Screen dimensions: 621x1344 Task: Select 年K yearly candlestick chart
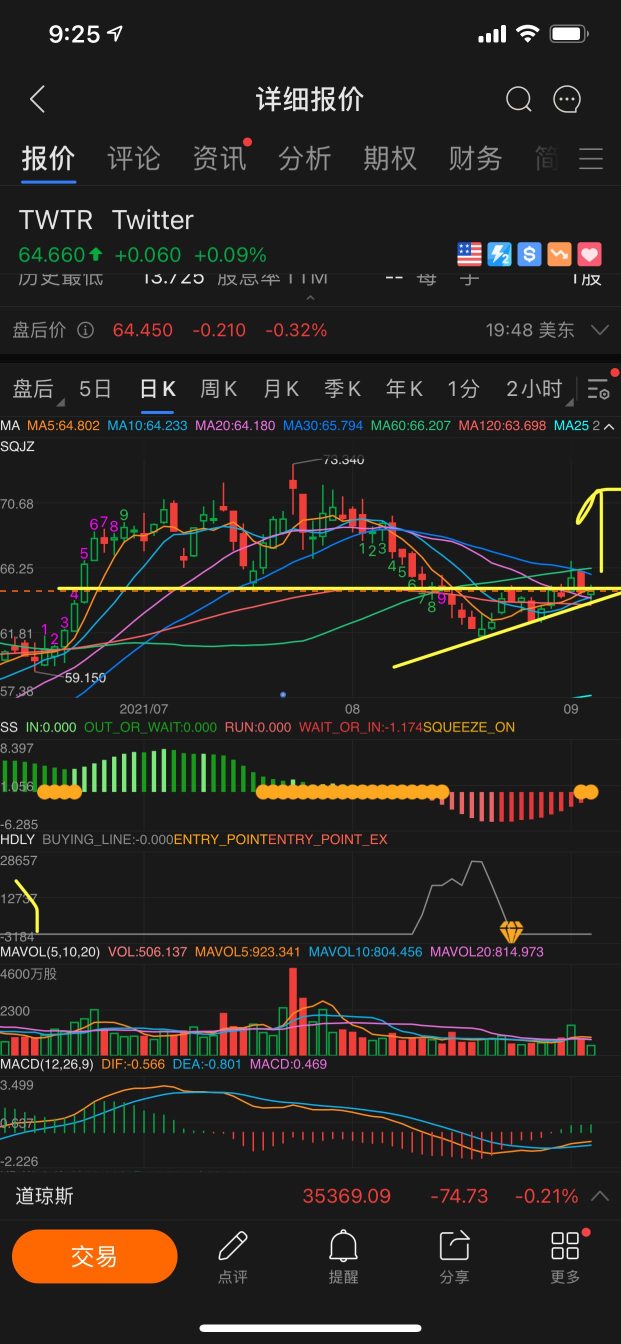404,389
